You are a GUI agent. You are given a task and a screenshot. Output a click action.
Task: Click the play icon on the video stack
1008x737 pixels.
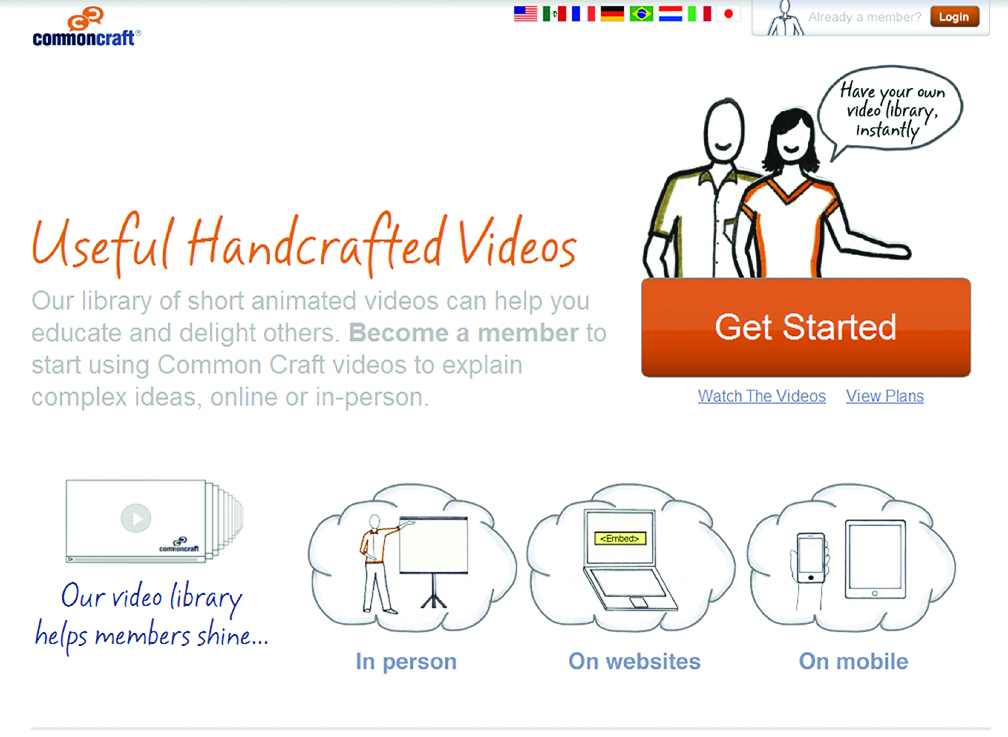[x=135, y=517]
